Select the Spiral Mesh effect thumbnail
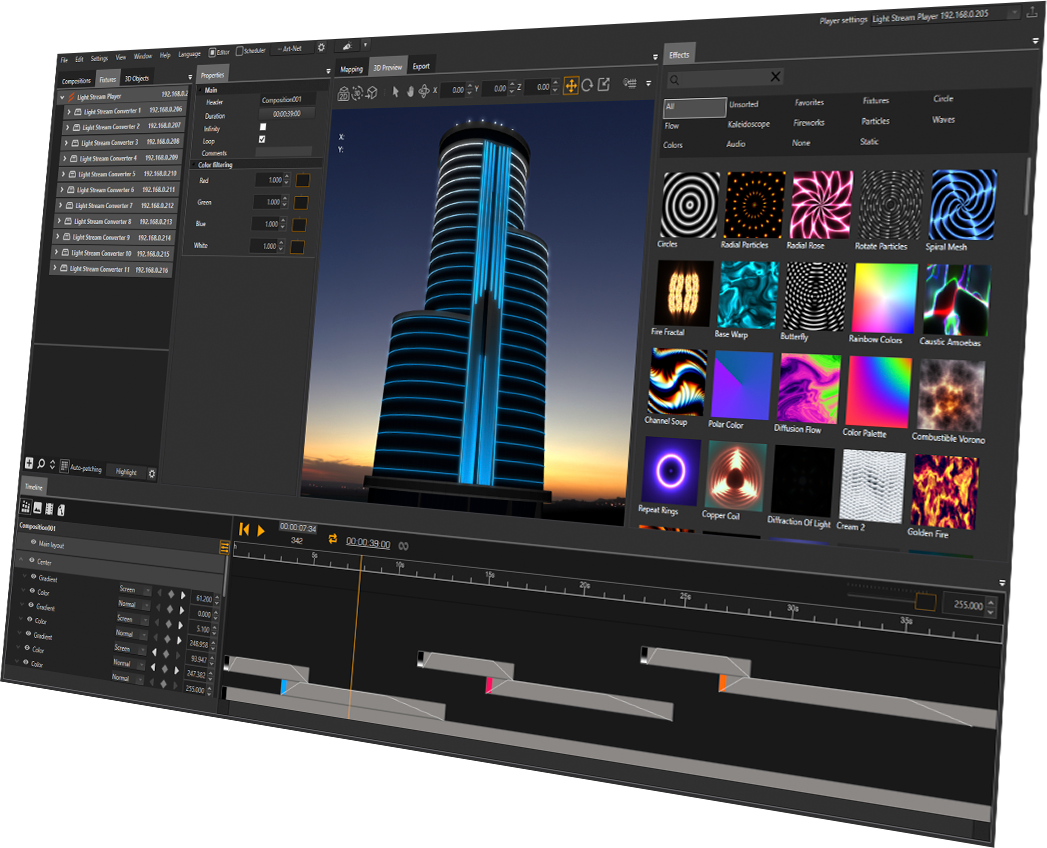Screen dimensions: 1047x848 click(x=962, y=204)
